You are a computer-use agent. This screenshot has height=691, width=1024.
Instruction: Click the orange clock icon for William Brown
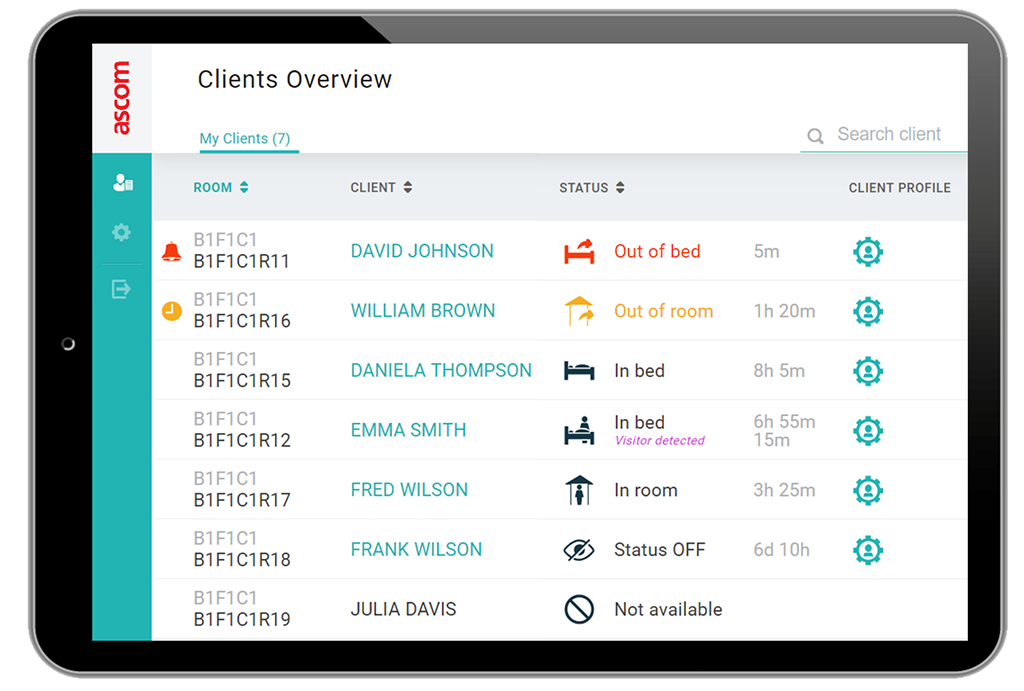click(x=171, y=312)
